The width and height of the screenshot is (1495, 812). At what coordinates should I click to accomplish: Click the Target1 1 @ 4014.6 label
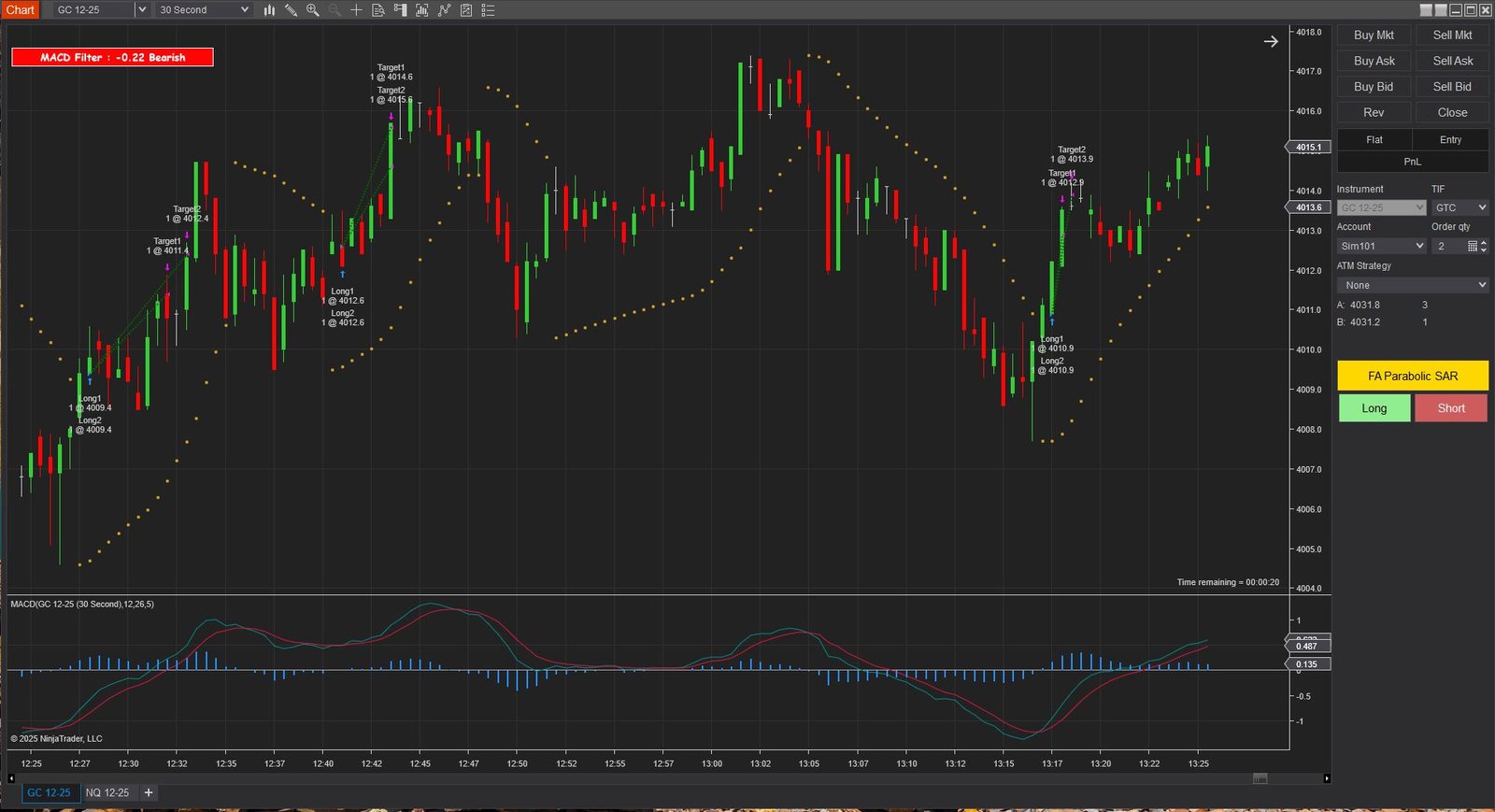click(x=391, y=72)
